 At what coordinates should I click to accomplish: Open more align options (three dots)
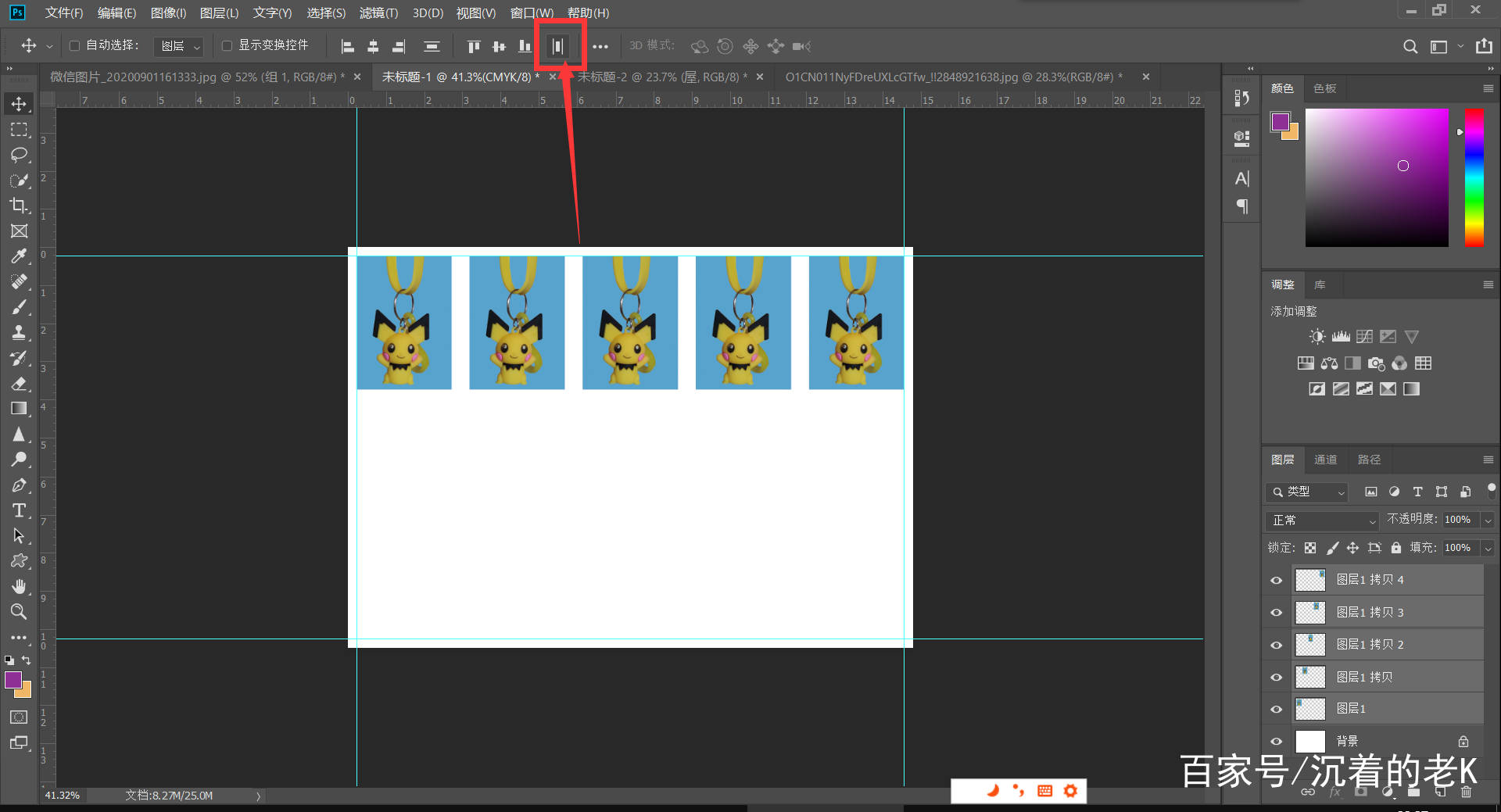coord(600,47)
